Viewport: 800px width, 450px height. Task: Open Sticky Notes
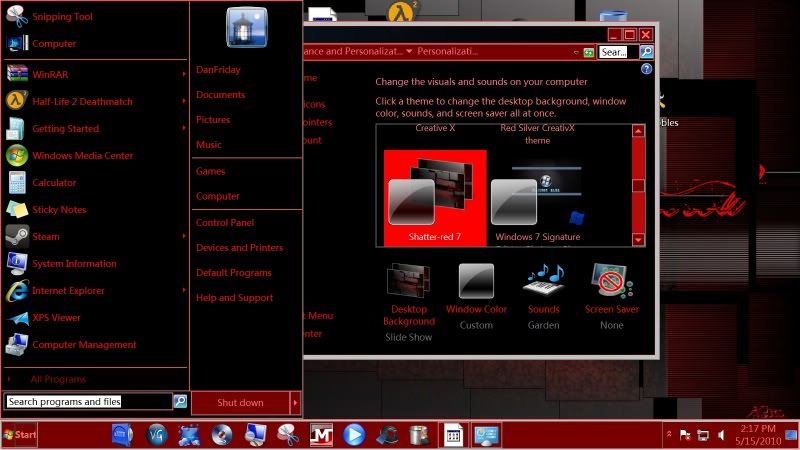(x=59, y=210)
